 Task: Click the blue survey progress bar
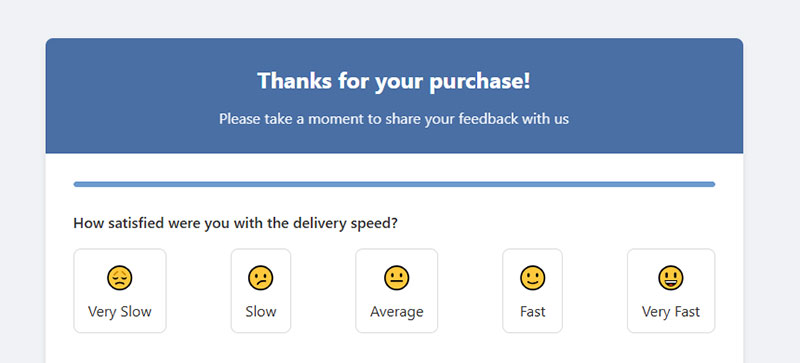click(394, 184)
